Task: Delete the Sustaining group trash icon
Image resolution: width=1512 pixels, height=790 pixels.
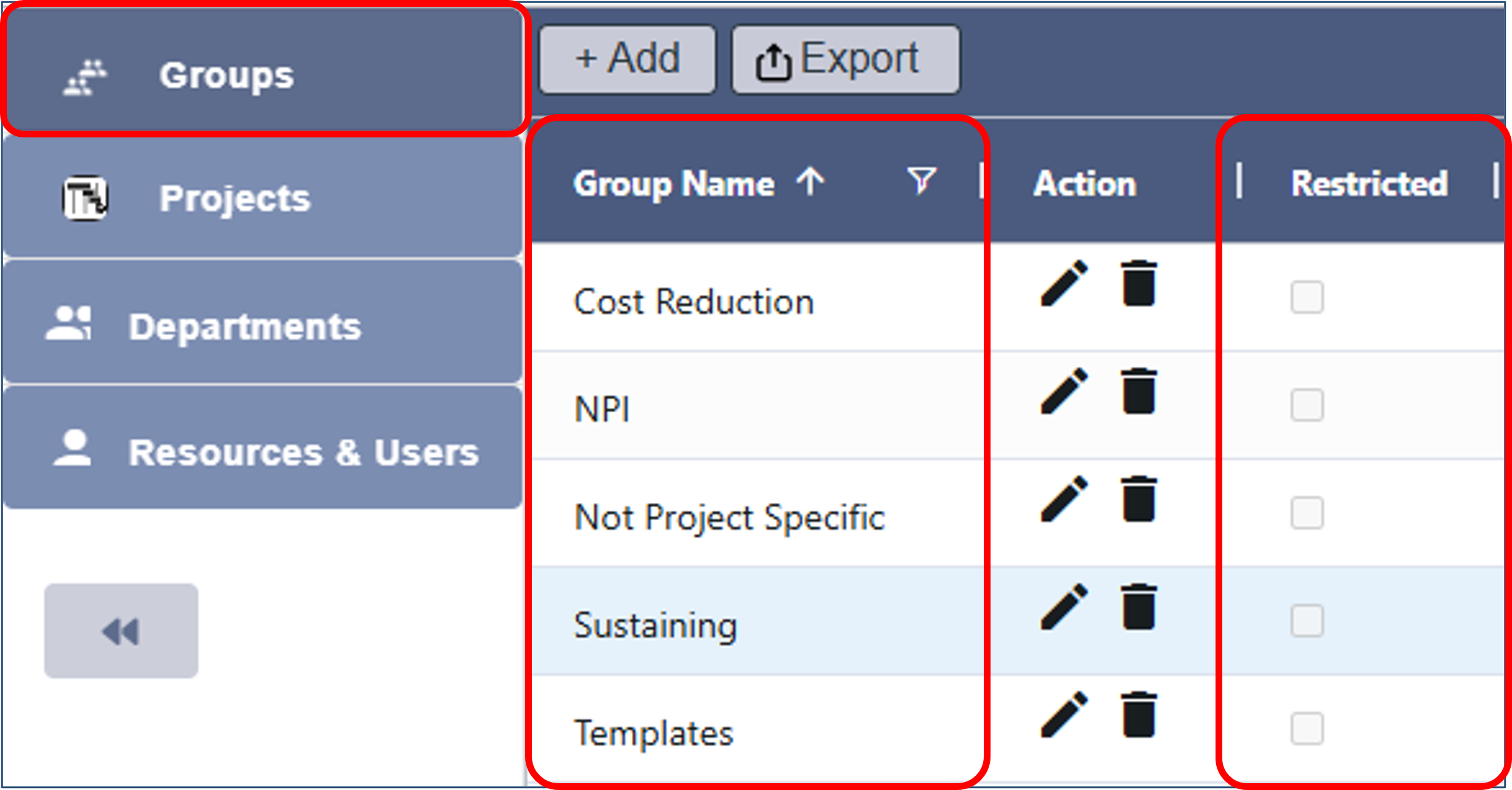Action: pyautogui.click(x=1138, y=607)
